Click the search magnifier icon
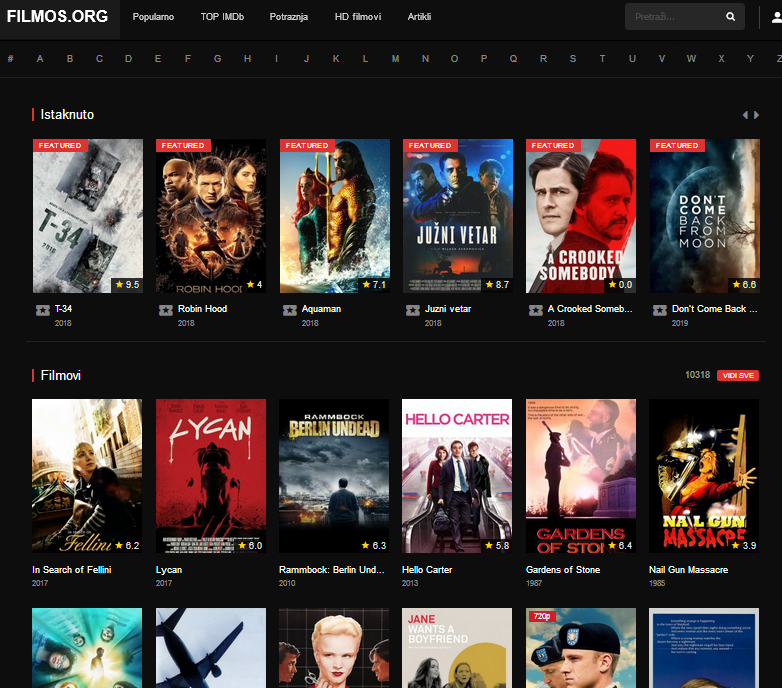782x688 pixels. point(730,16)
